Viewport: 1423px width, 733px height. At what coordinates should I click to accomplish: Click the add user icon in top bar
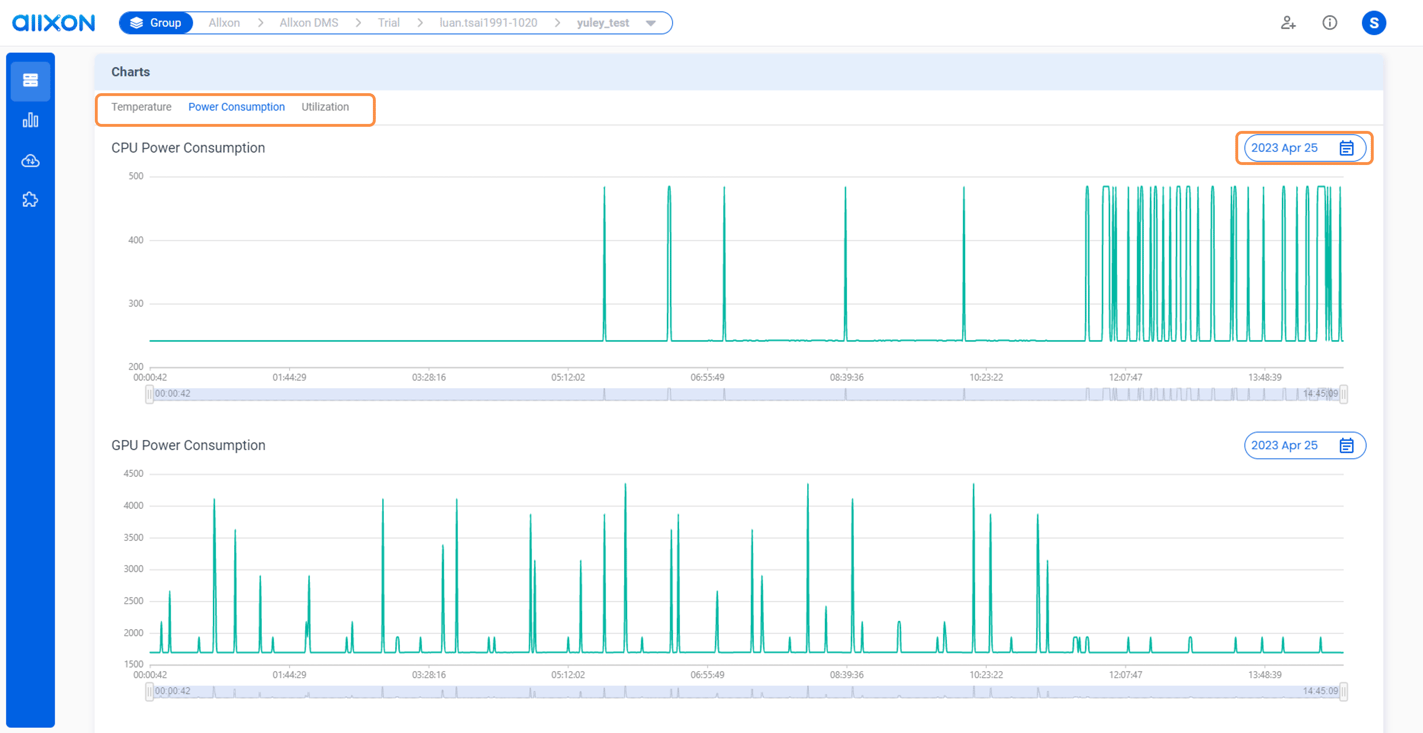(1288, 22)
